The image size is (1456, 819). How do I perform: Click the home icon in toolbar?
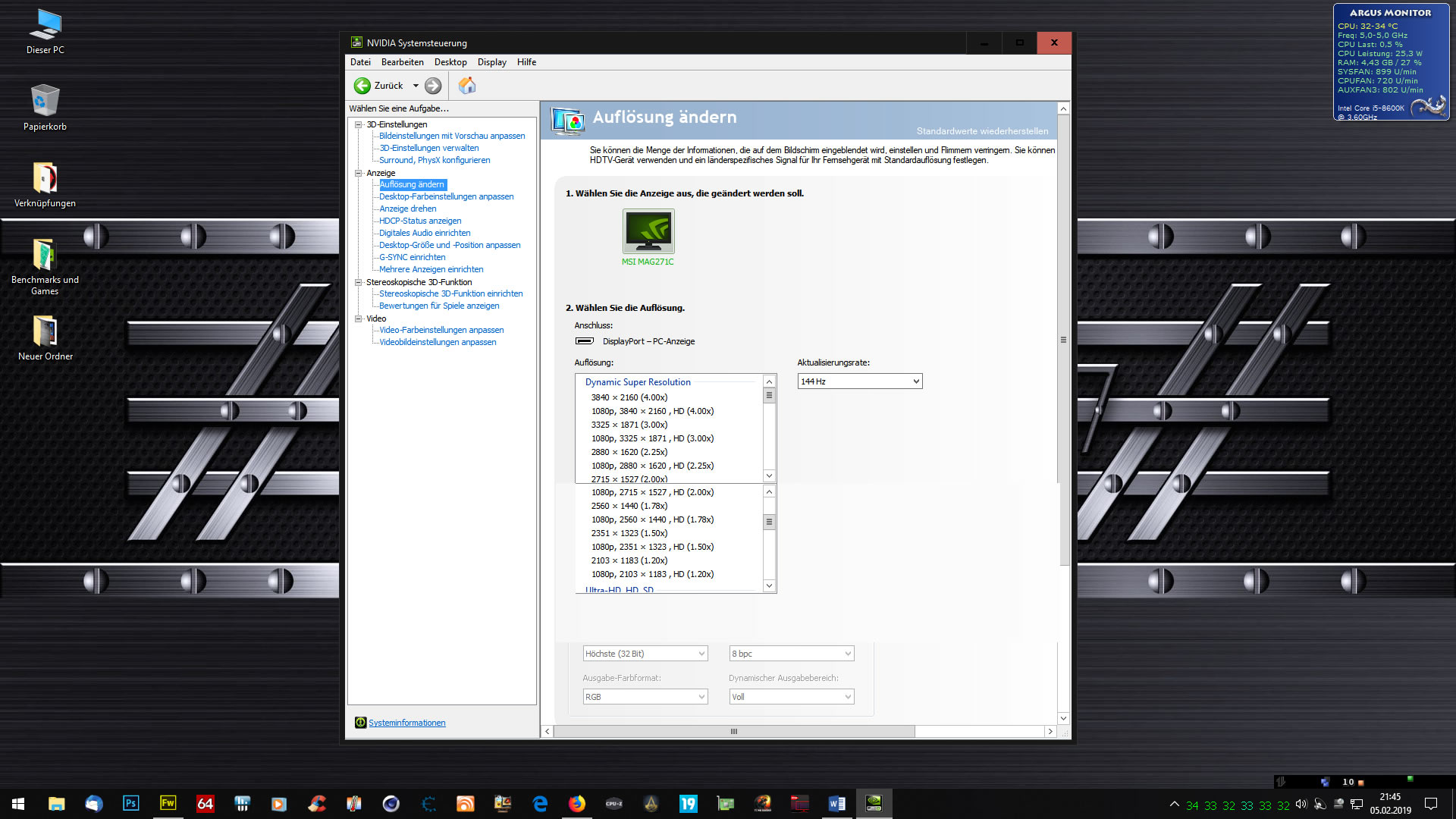[x=467, y=86]
